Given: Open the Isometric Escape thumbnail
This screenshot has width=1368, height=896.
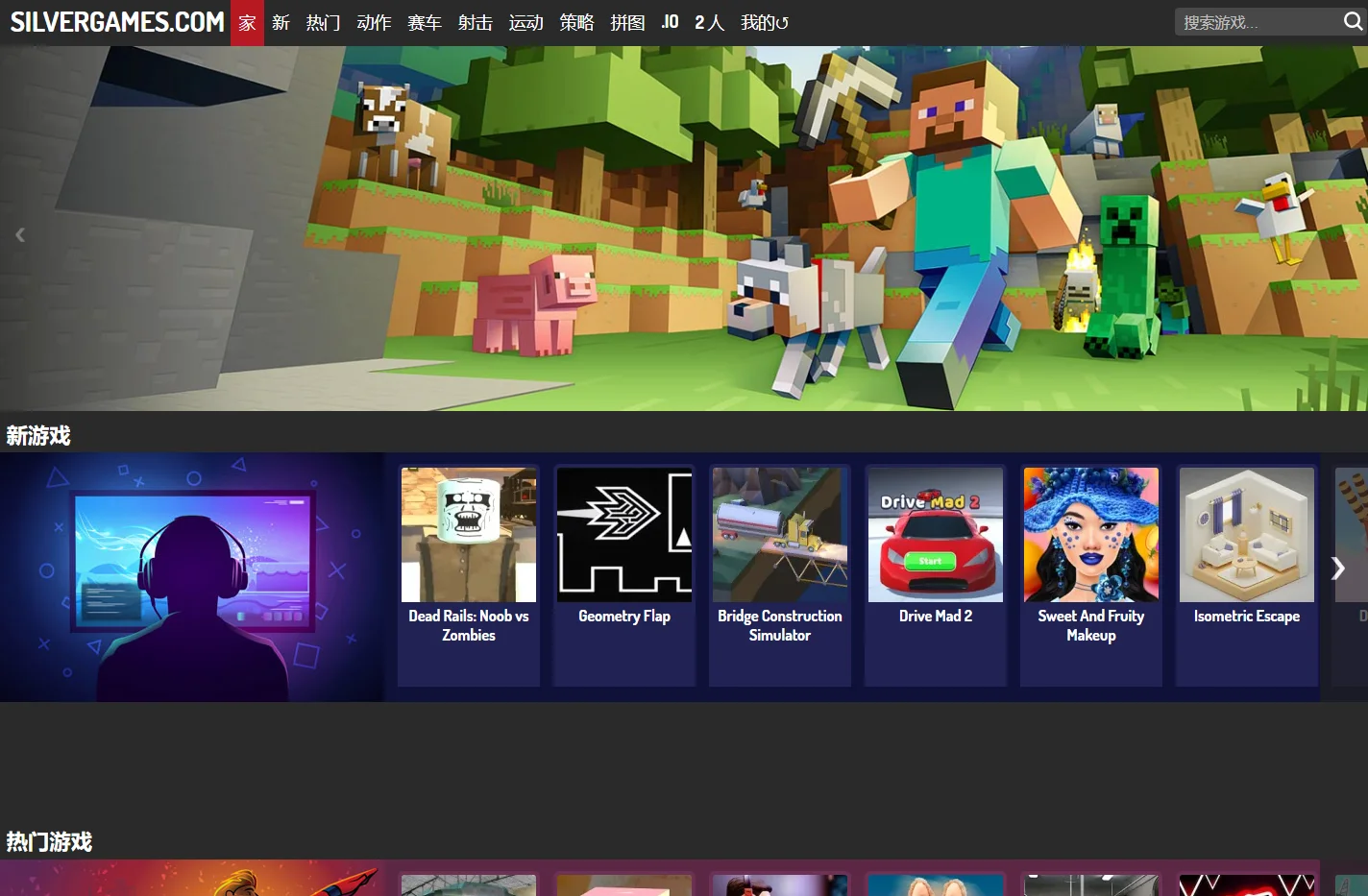Looking at the screenshot, I should pyautogui.click(x=1247, y=535).
